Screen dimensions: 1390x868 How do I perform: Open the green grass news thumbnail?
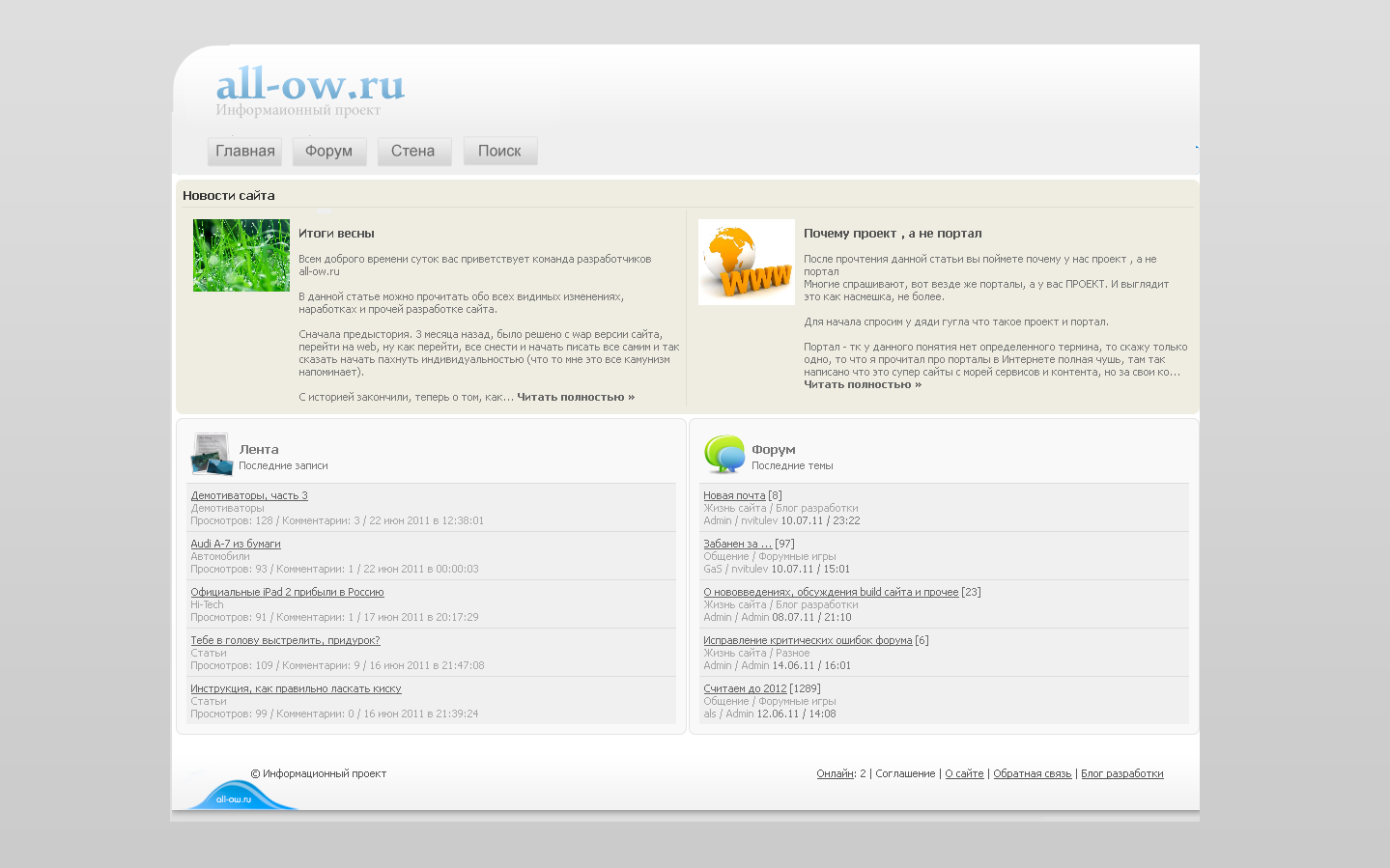241,255
